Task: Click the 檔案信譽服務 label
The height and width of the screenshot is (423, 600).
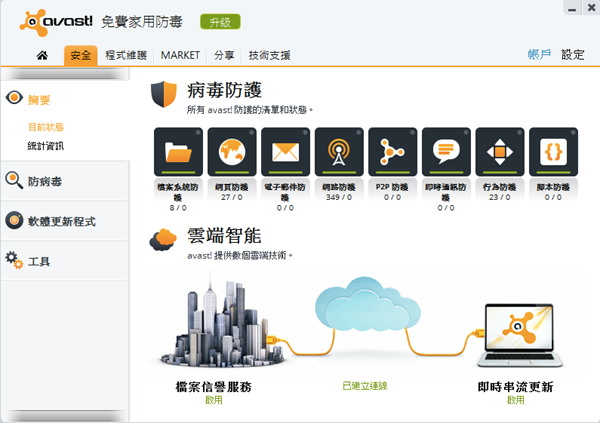Action: point(214,387)
